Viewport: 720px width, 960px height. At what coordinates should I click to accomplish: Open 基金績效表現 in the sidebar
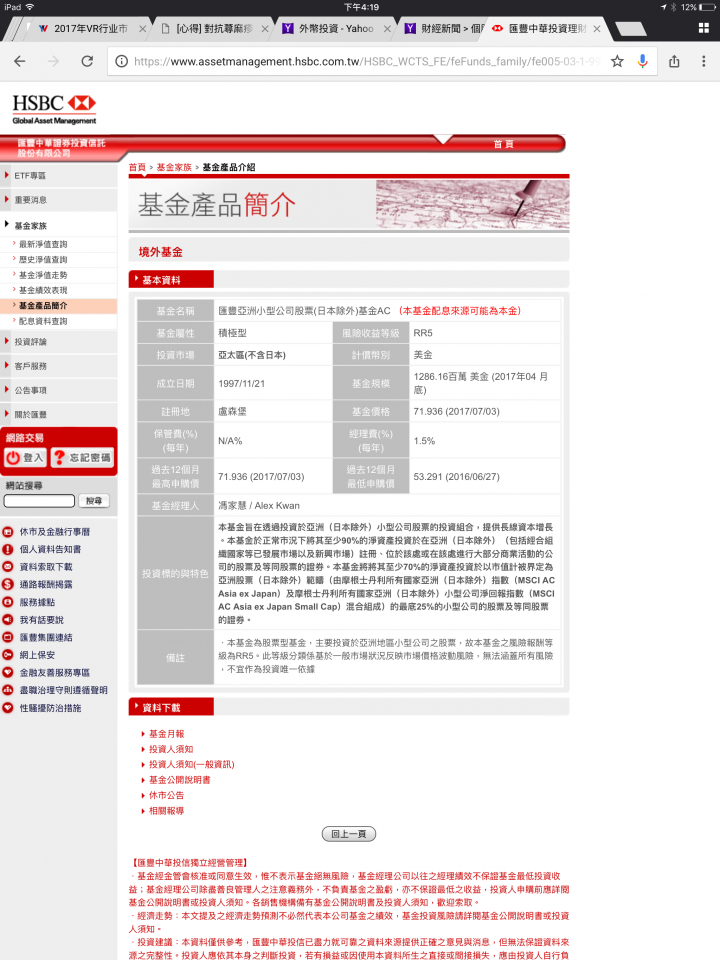click(x=43, y=290)
